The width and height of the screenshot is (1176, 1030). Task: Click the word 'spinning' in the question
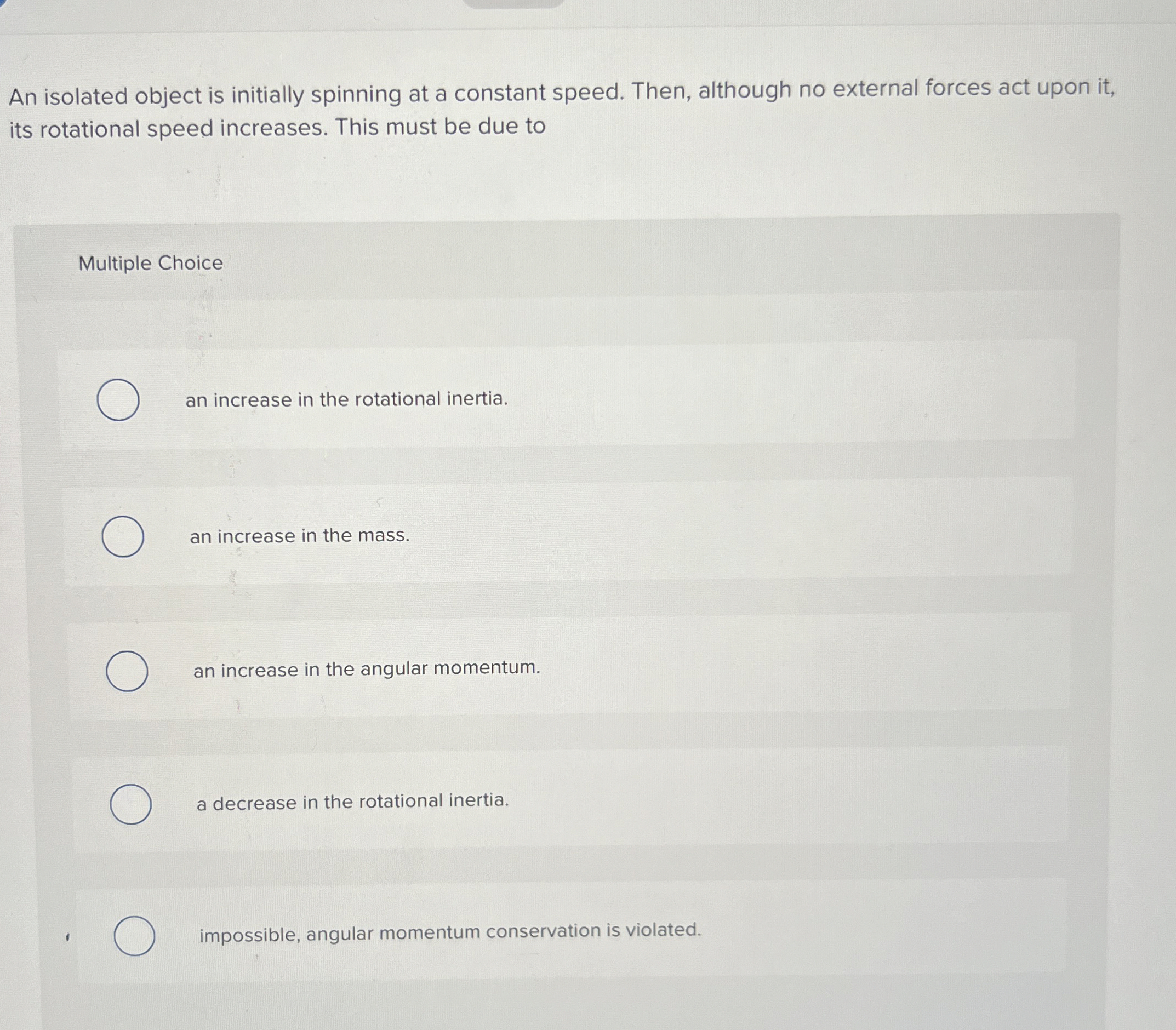point(356,94)
